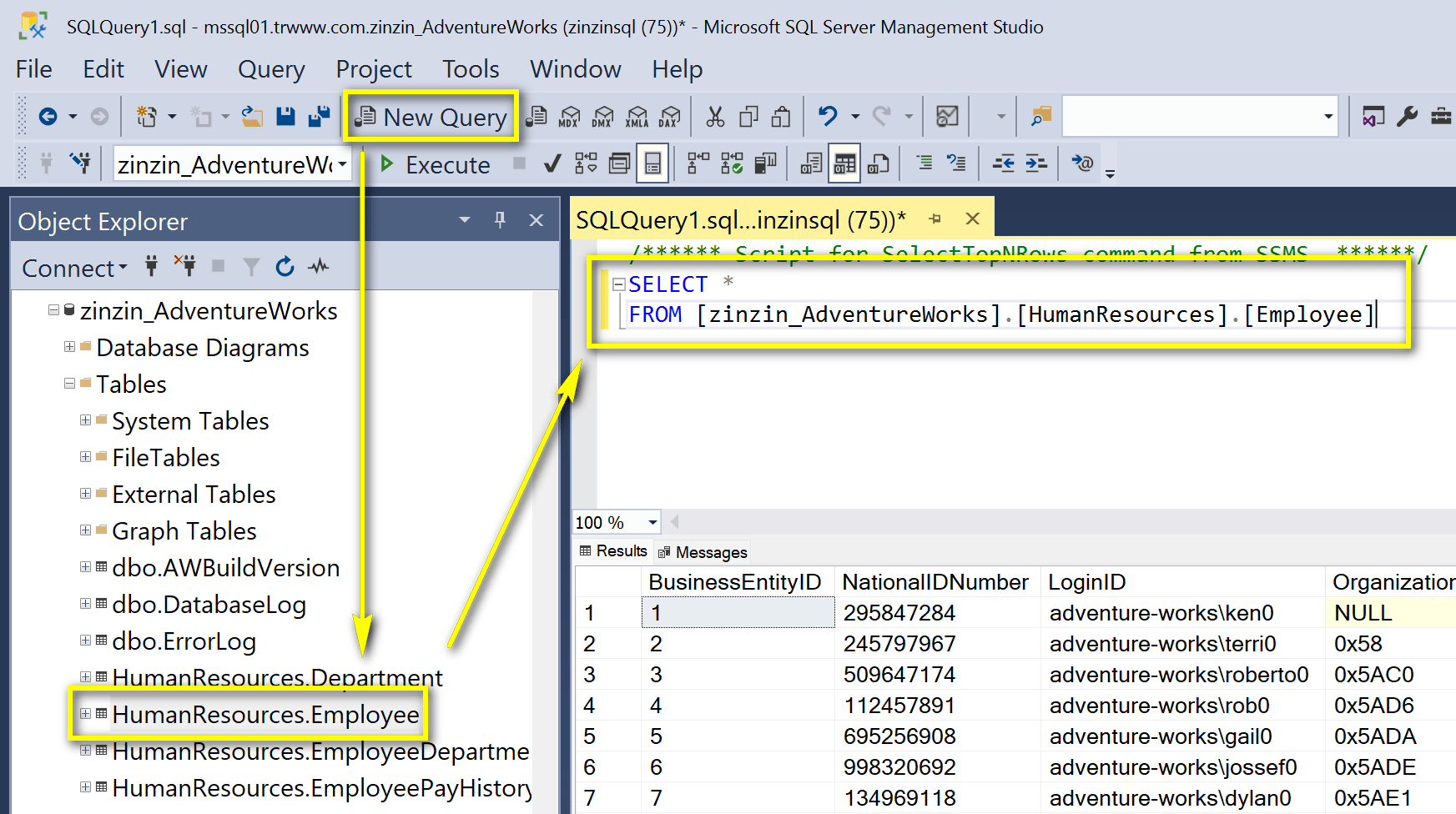Viewport: 1456px width, 814px height.
Task: Click the Database Engine Query icon
Action: (537, 117)
